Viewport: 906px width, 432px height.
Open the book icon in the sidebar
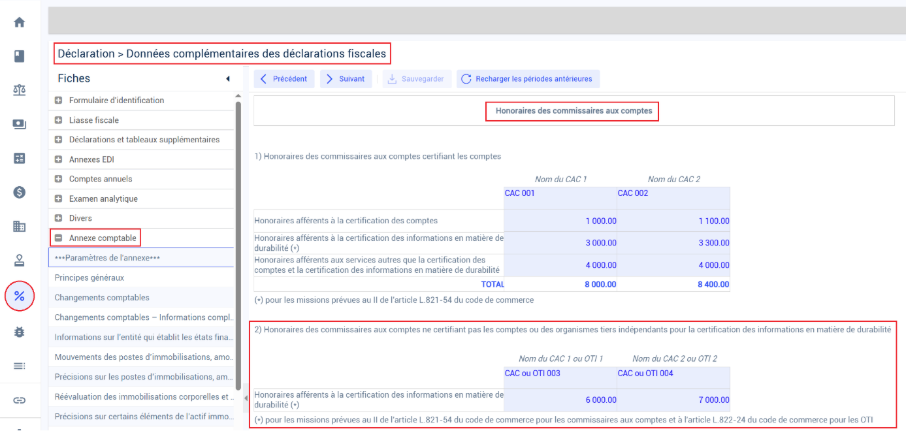(19, 56)
